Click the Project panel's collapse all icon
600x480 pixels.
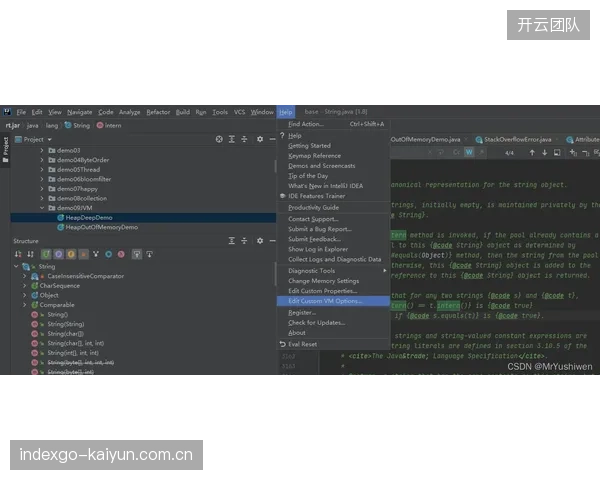(244, 139)
